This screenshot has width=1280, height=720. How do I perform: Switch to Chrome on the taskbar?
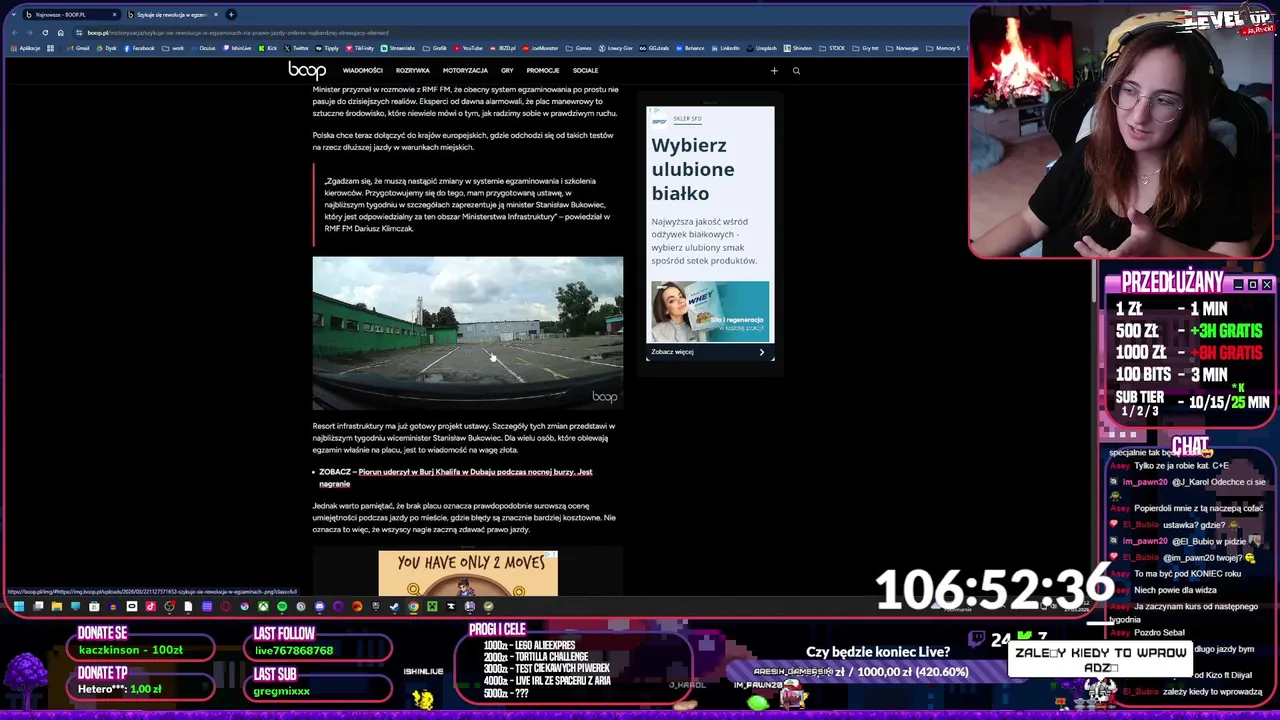pyautogui.click(x=413, y=606)
